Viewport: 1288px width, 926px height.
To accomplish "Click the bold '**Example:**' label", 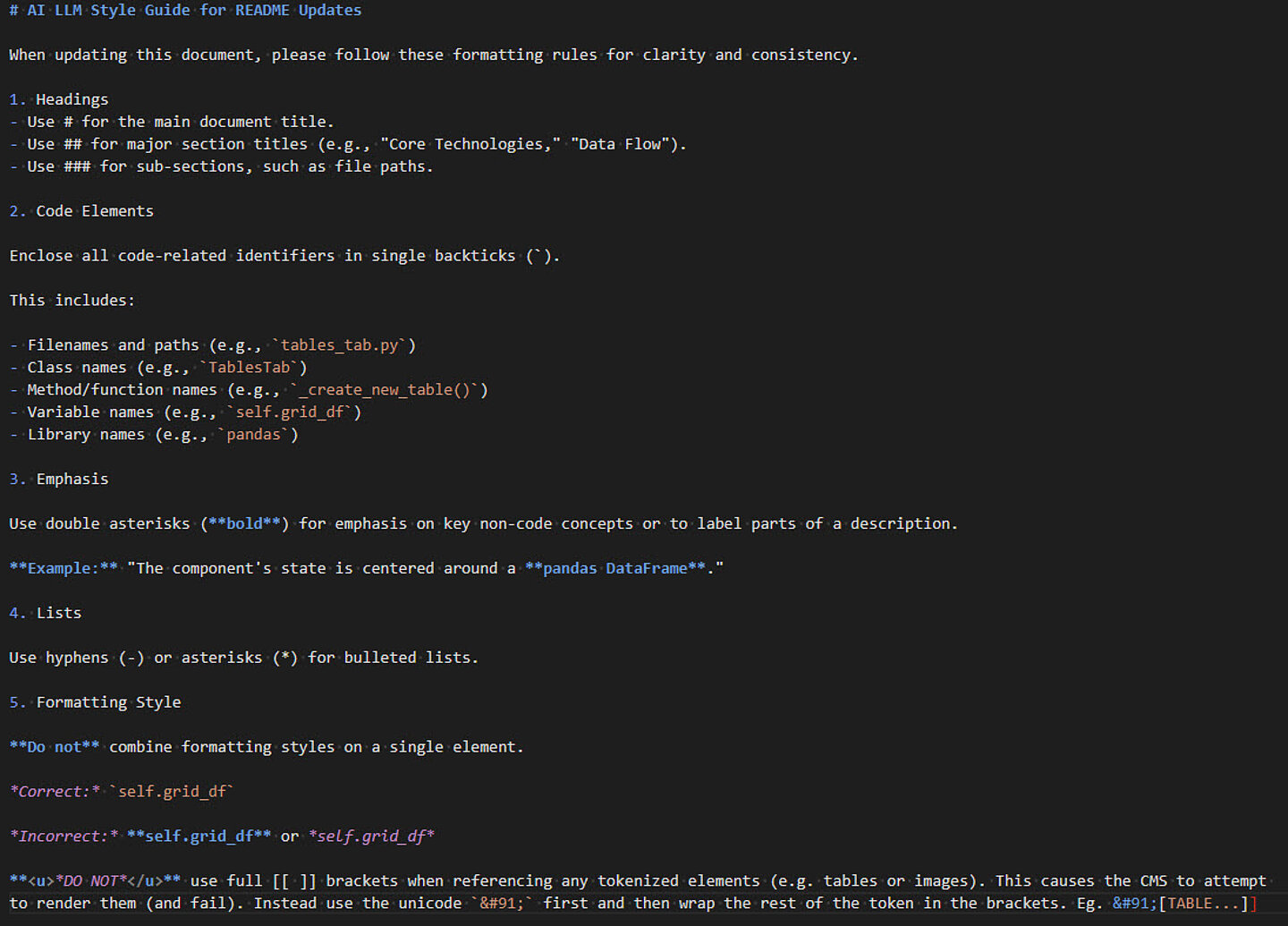I will tap(64, 569).
